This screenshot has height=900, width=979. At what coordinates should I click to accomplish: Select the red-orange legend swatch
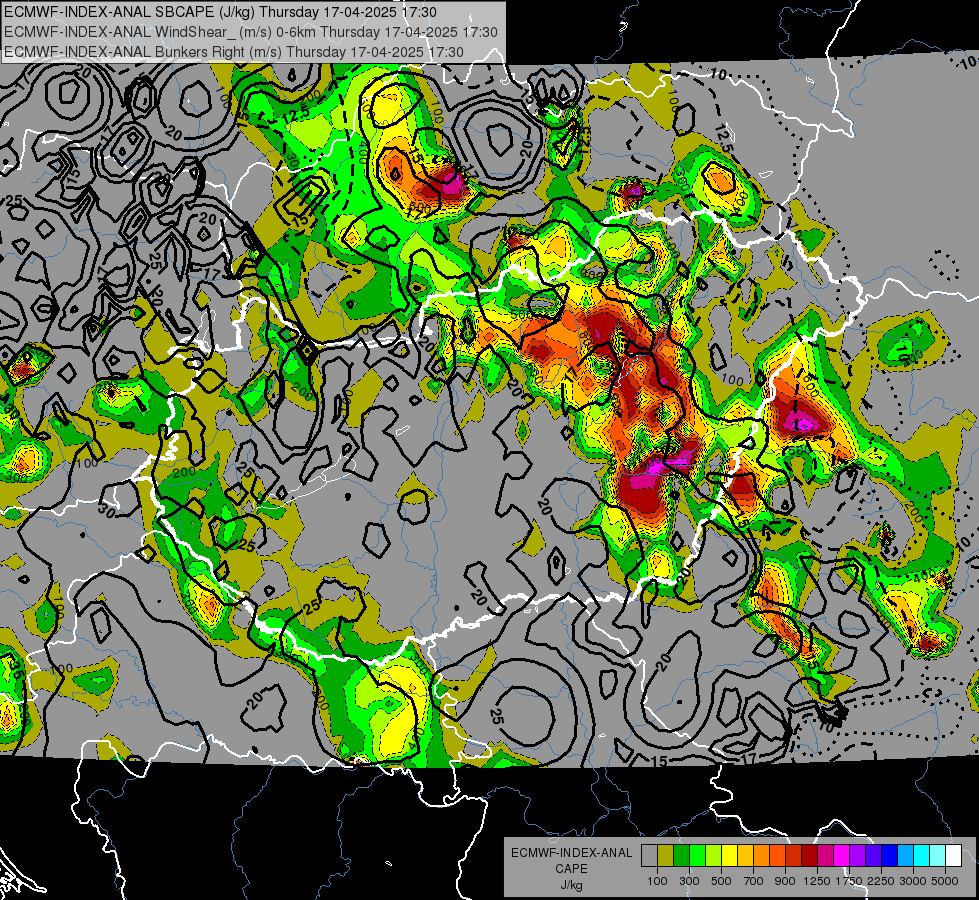pyautogui.click(x=777, y=855)
